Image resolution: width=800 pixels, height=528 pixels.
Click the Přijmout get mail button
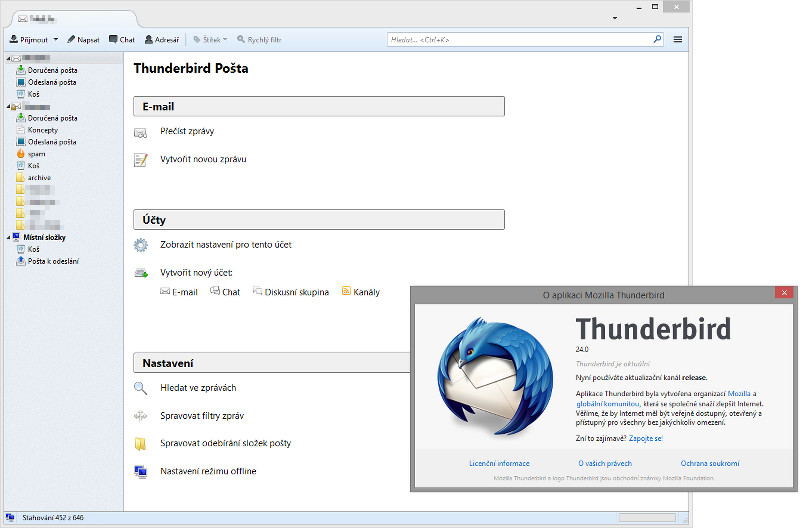click(x=29, y=39)
